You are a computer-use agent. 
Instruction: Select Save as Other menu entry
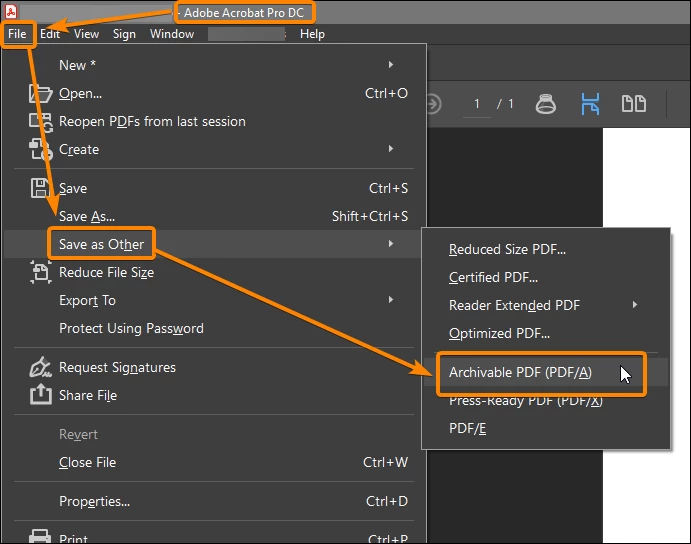[x=214, y=244]
